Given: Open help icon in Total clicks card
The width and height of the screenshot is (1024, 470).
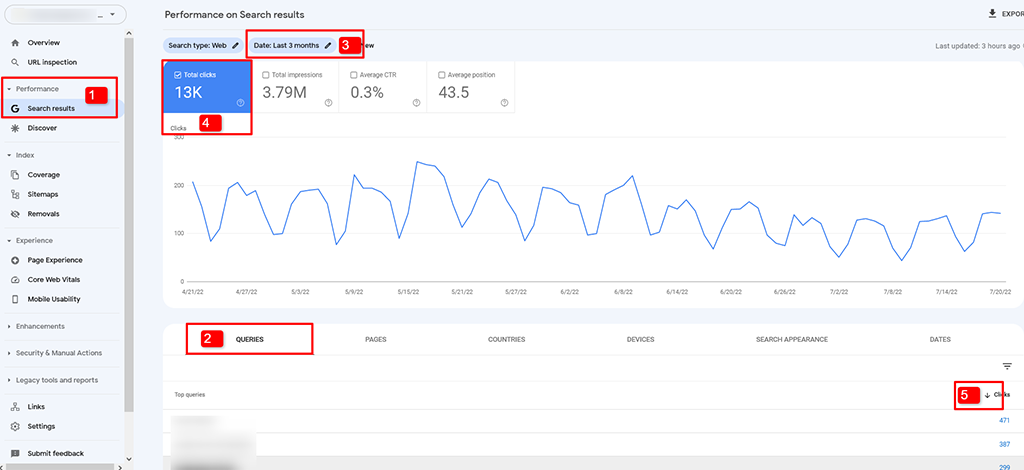Looking at the screenshot, I should [240, 102].
